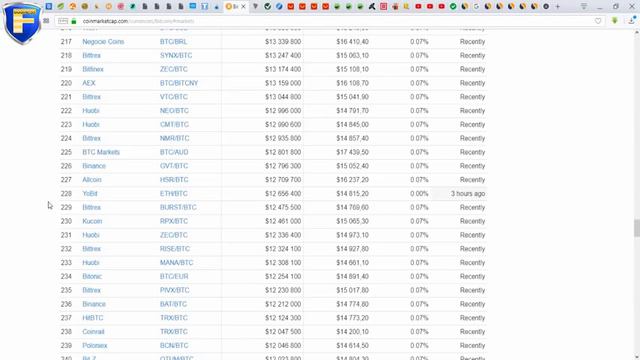Switch to the pink square icon tab
Viewport: 640px width, 360px height.
[383, 7]
